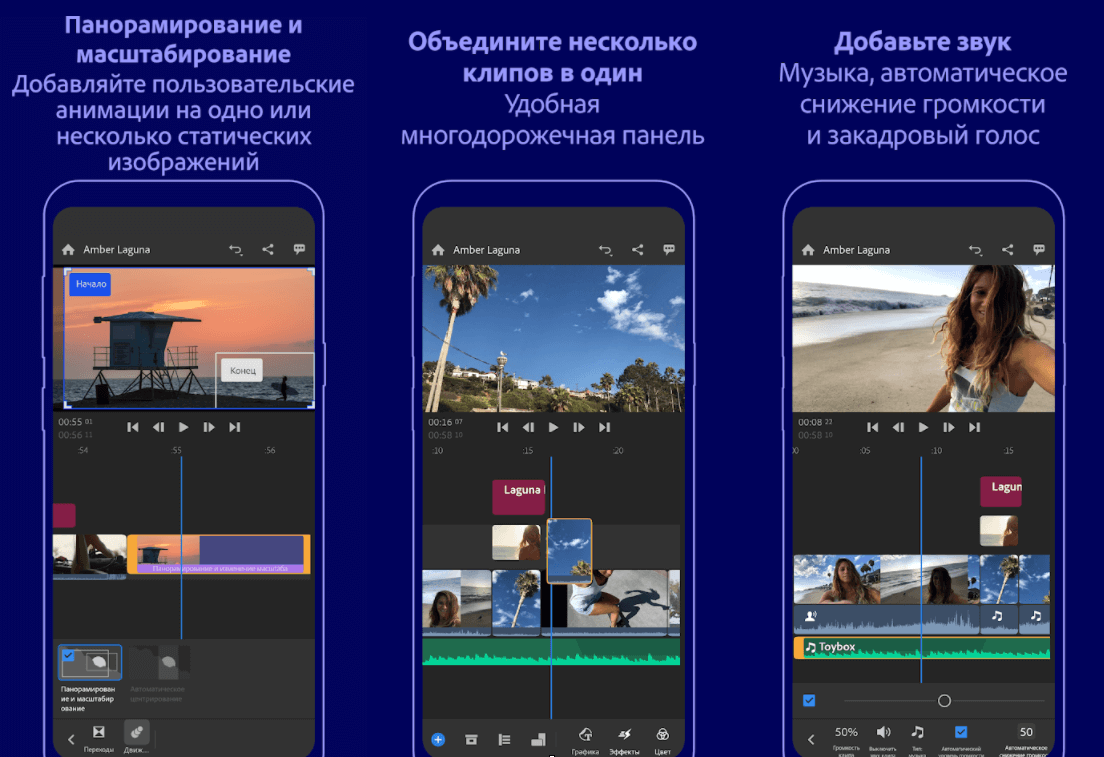Open comments icon in the right phone
The width and height of the screenshot is (1104, 757).
[x=1039, y=250]
